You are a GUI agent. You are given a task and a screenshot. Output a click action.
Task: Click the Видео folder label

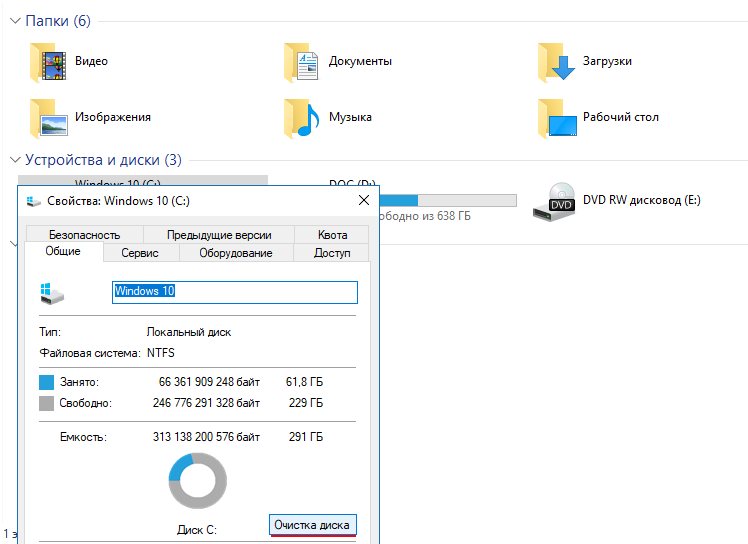91,61
